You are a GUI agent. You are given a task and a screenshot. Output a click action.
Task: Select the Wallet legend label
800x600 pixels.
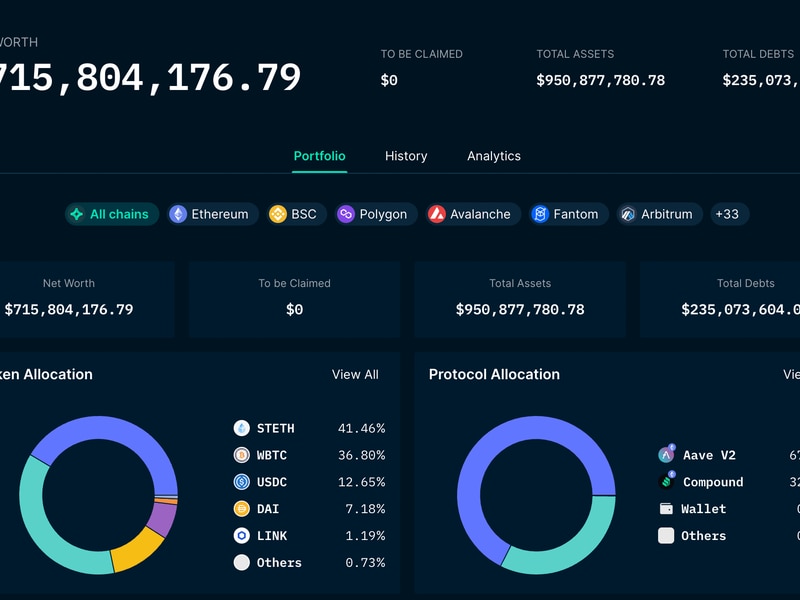point(703,509)
